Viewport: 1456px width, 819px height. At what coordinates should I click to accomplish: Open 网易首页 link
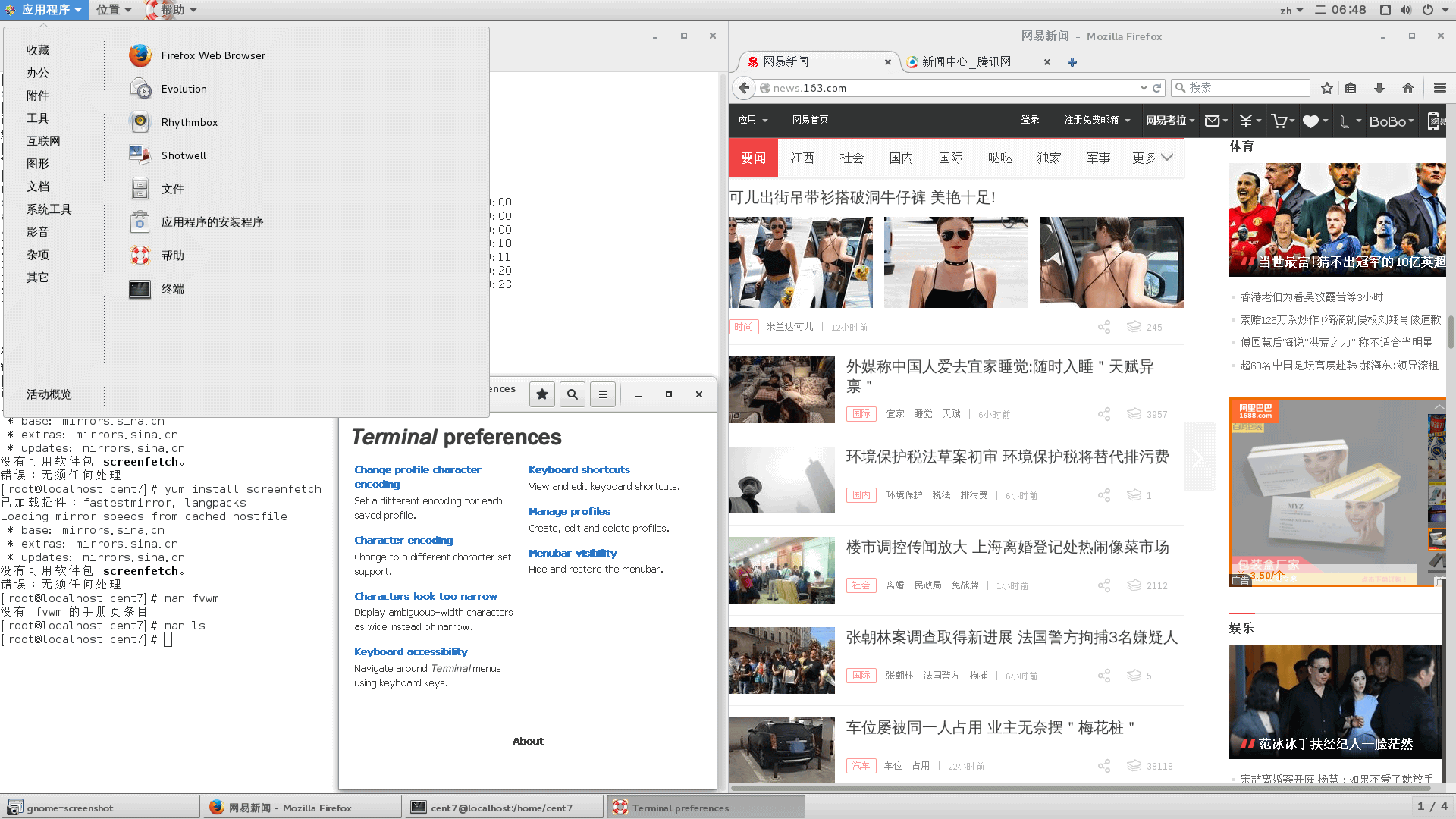tap(810, 120)
